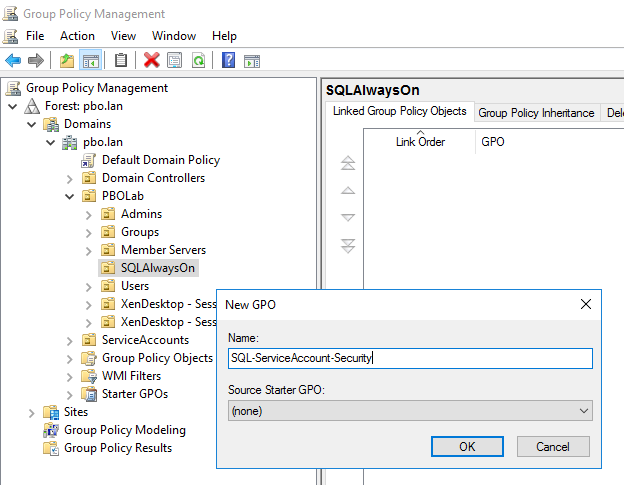The width and height of the screenshot is (624, 485).
Task: Click the blue Help question mark icon
Action: coord(228,60)
